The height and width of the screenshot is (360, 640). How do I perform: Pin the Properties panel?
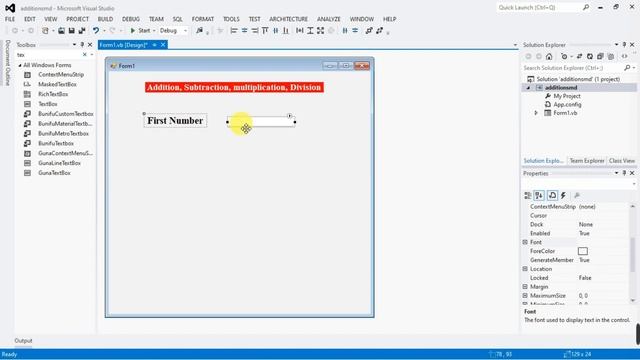pos(624,173)
